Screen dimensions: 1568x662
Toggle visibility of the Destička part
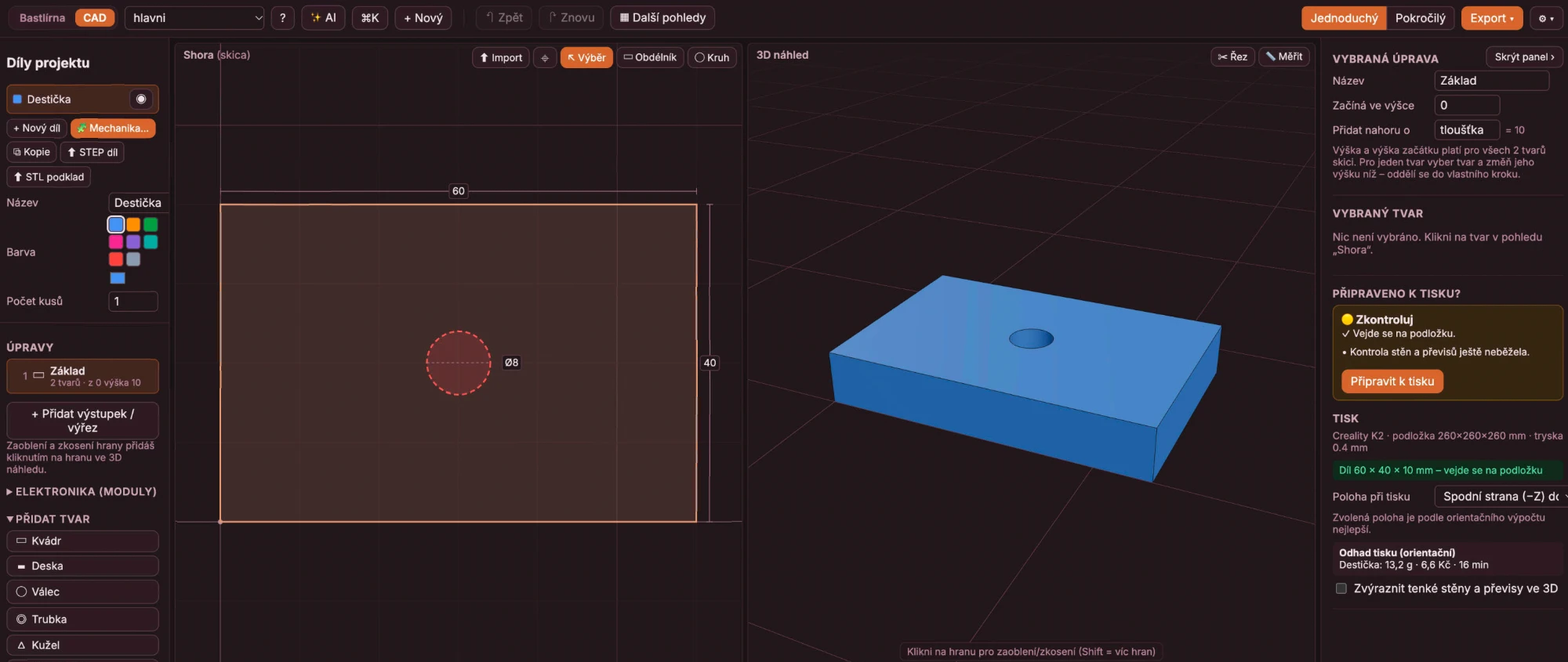point(141,99)
